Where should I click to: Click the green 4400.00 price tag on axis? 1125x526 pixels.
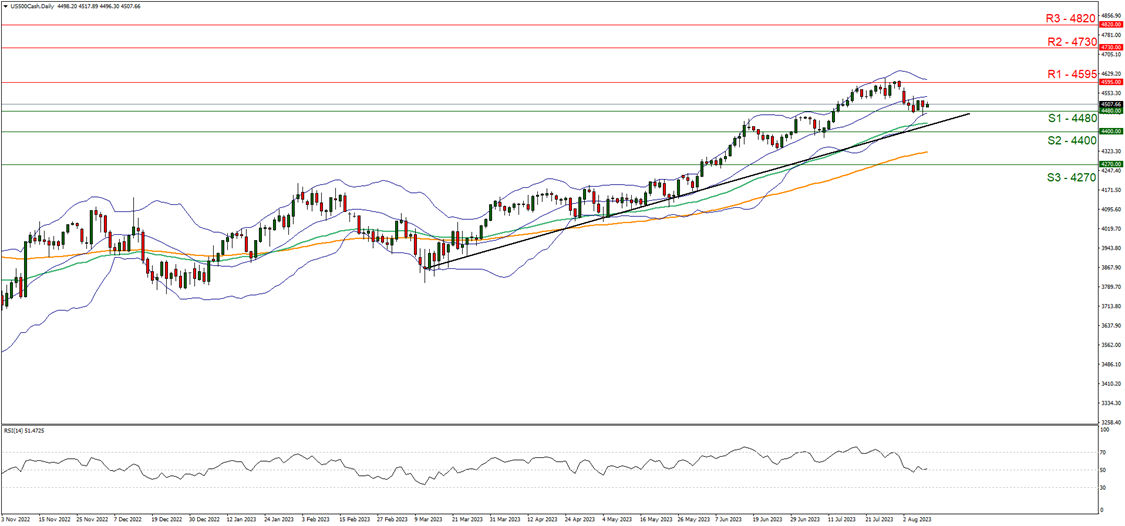click(1110, 131)
